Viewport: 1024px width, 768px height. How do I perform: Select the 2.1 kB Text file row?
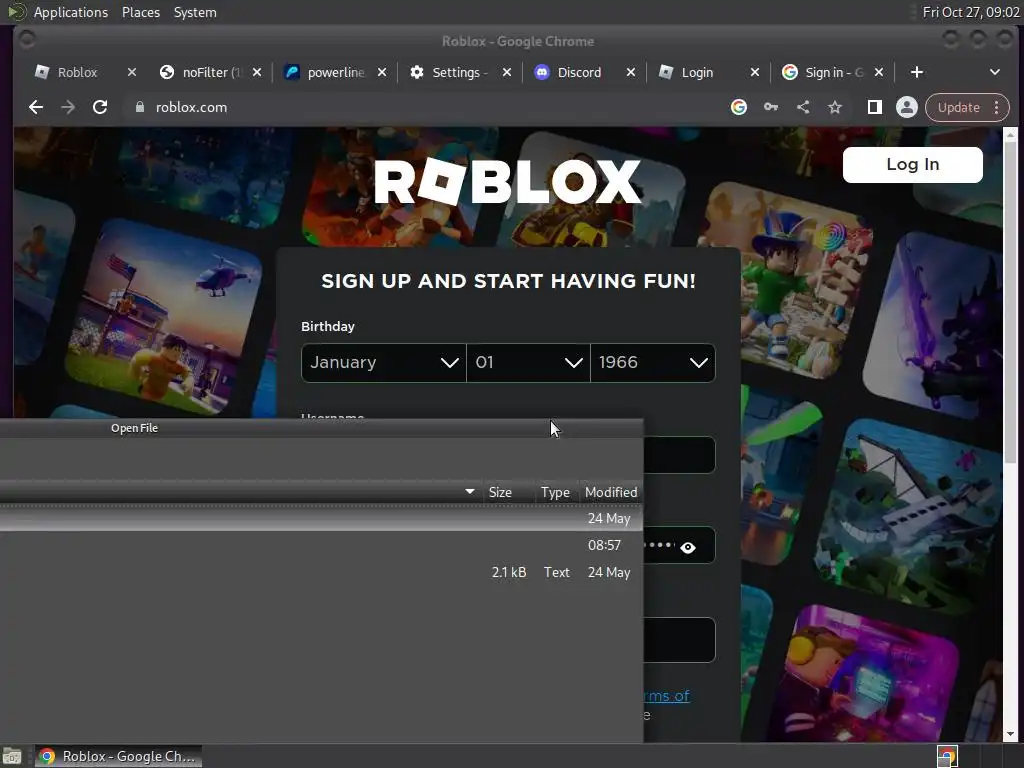(321, 572)
